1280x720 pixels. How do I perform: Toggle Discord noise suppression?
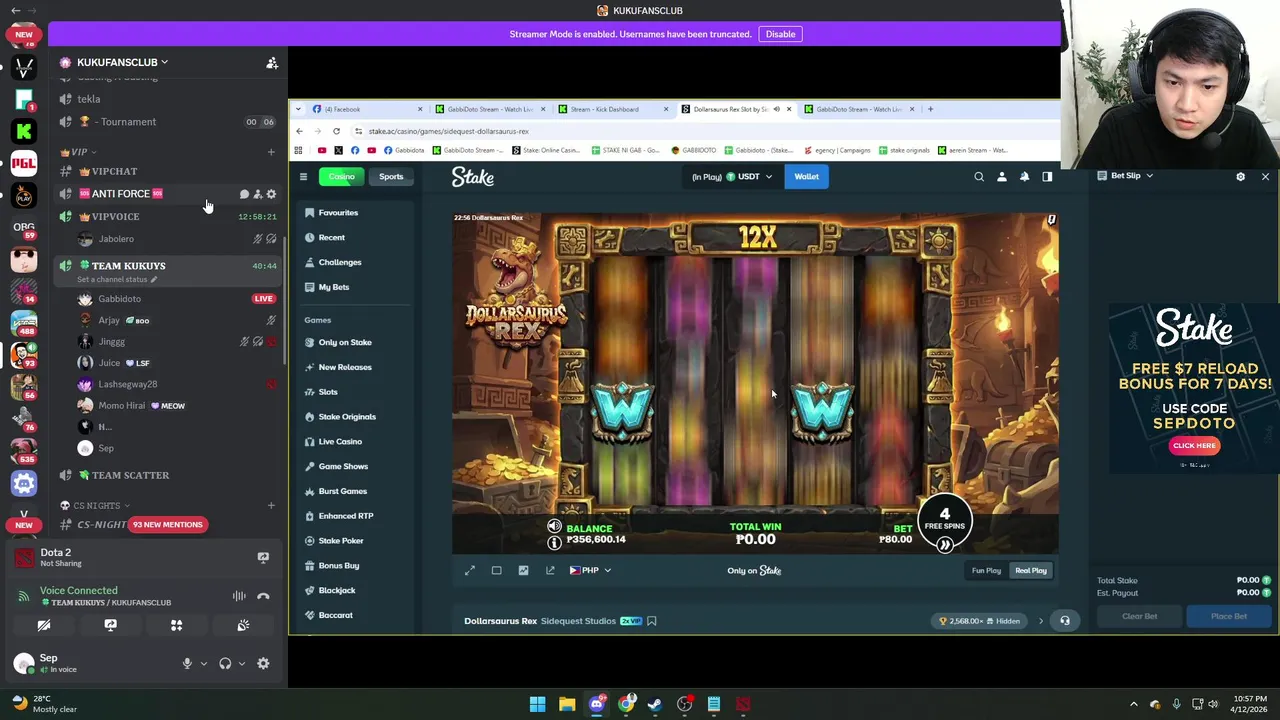(x=239, y=596)
